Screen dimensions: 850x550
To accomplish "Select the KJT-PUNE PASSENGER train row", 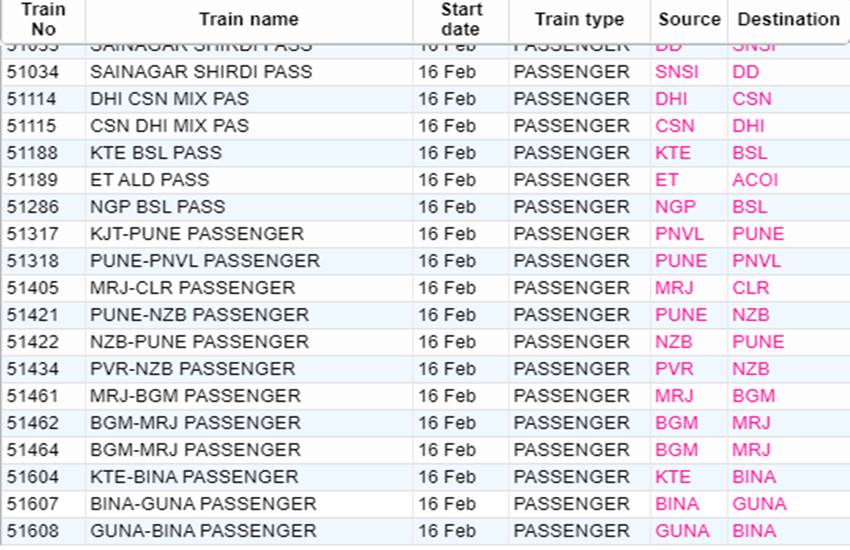I will click(425, 234).
